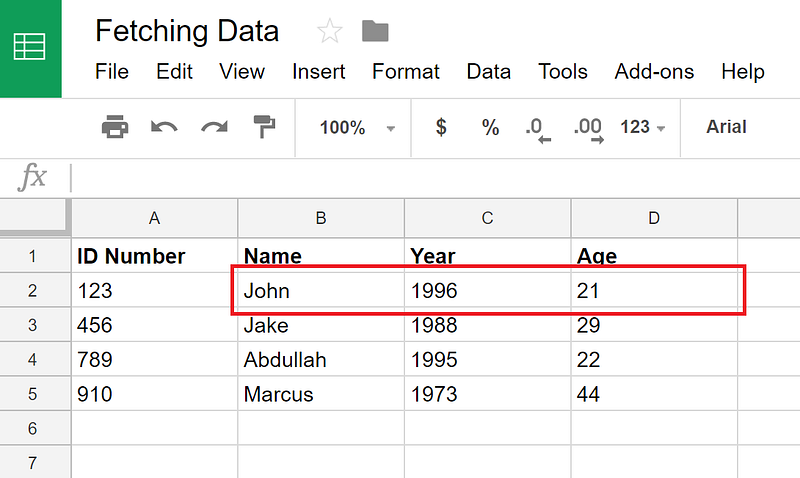Format as percent with % button
800x478 pixels.
(490, 127)
